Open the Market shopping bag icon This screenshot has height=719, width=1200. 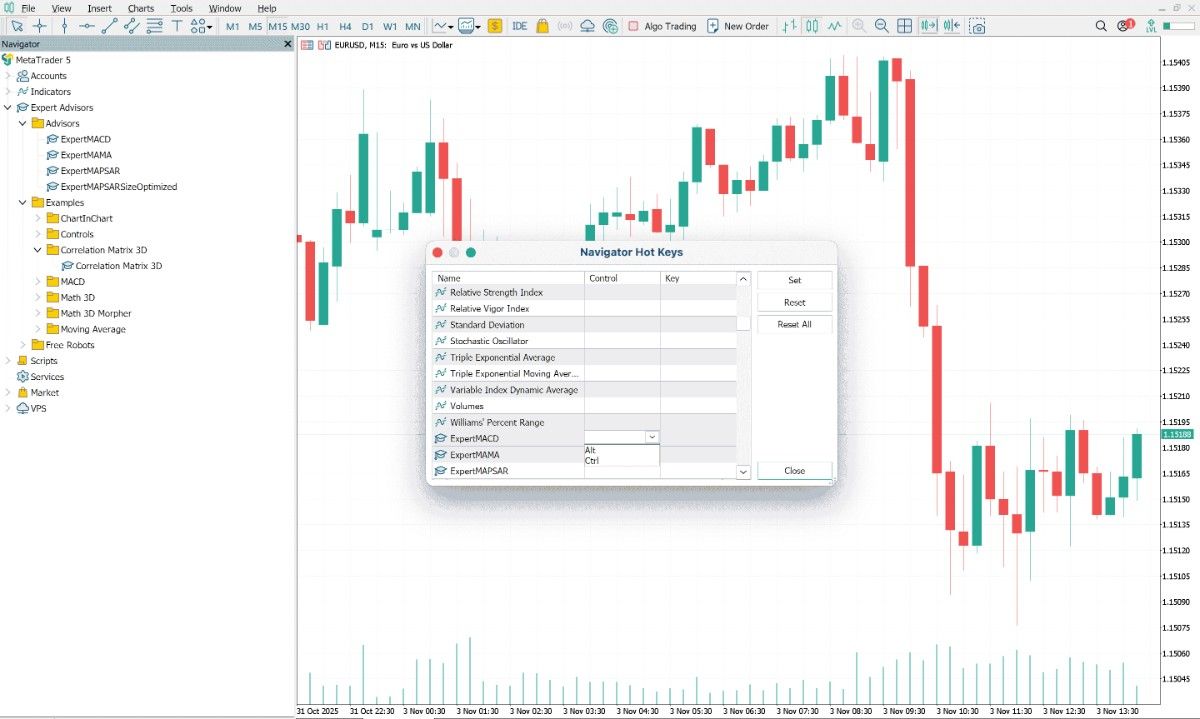(x=543, y=26)
